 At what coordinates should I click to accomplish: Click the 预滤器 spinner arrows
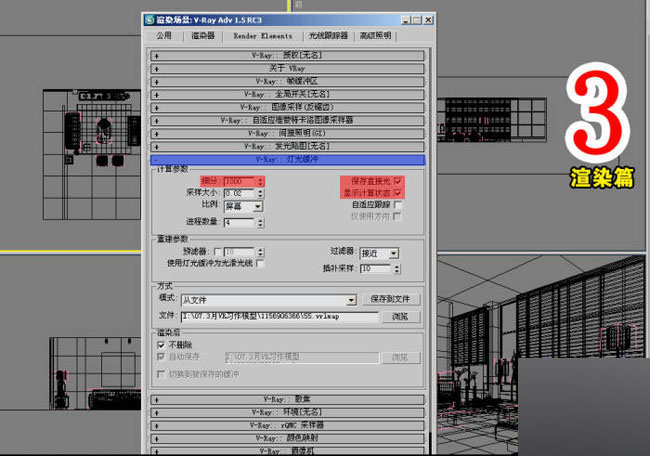point(260,252)
